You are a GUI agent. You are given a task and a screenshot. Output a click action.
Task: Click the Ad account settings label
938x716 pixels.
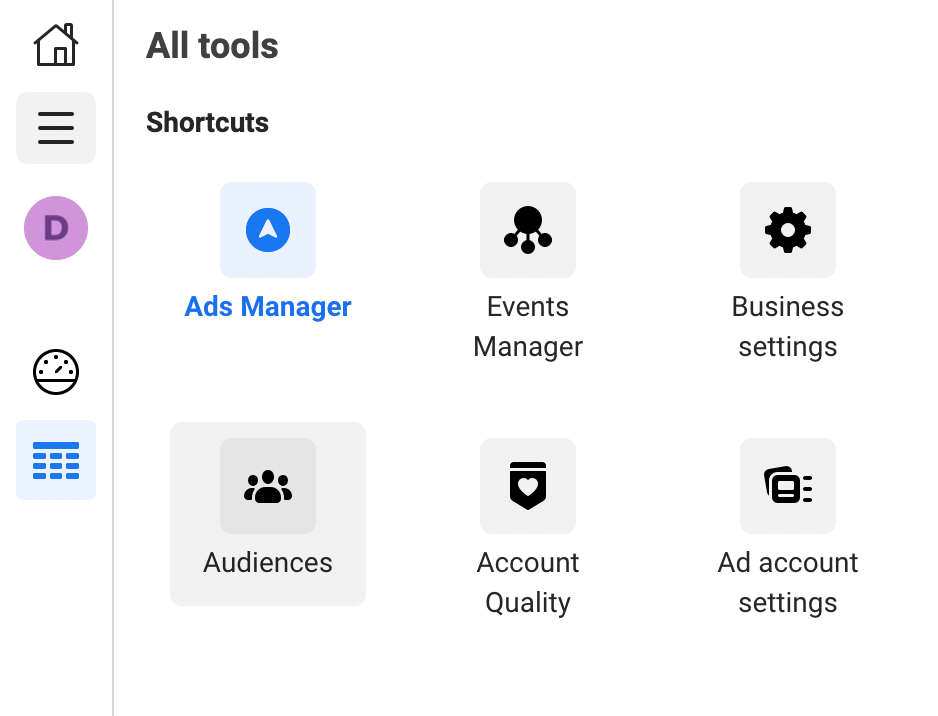click(788, 583)
